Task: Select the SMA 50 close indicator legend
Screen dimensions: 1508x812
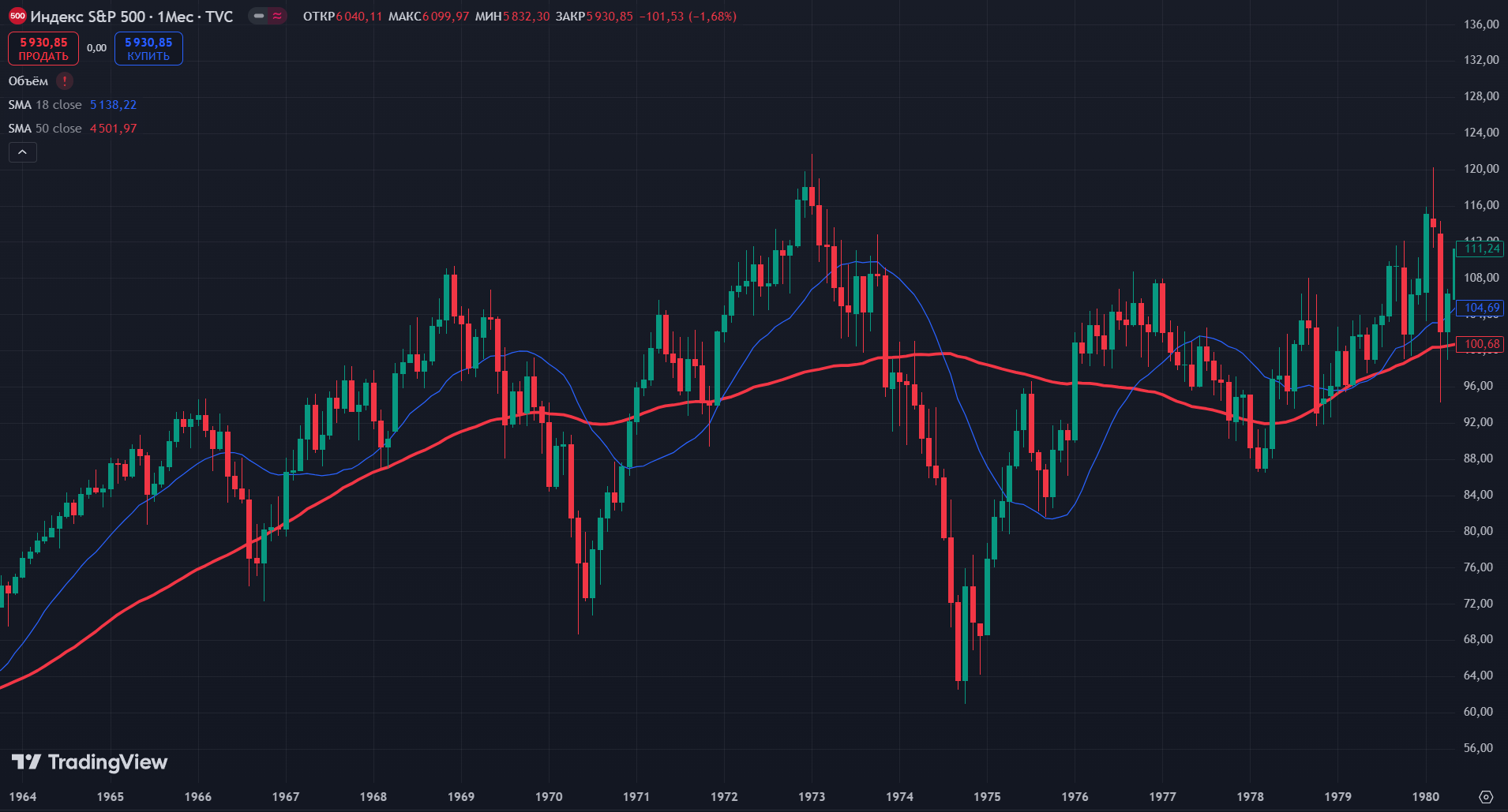Action: (x=45, y=129)
